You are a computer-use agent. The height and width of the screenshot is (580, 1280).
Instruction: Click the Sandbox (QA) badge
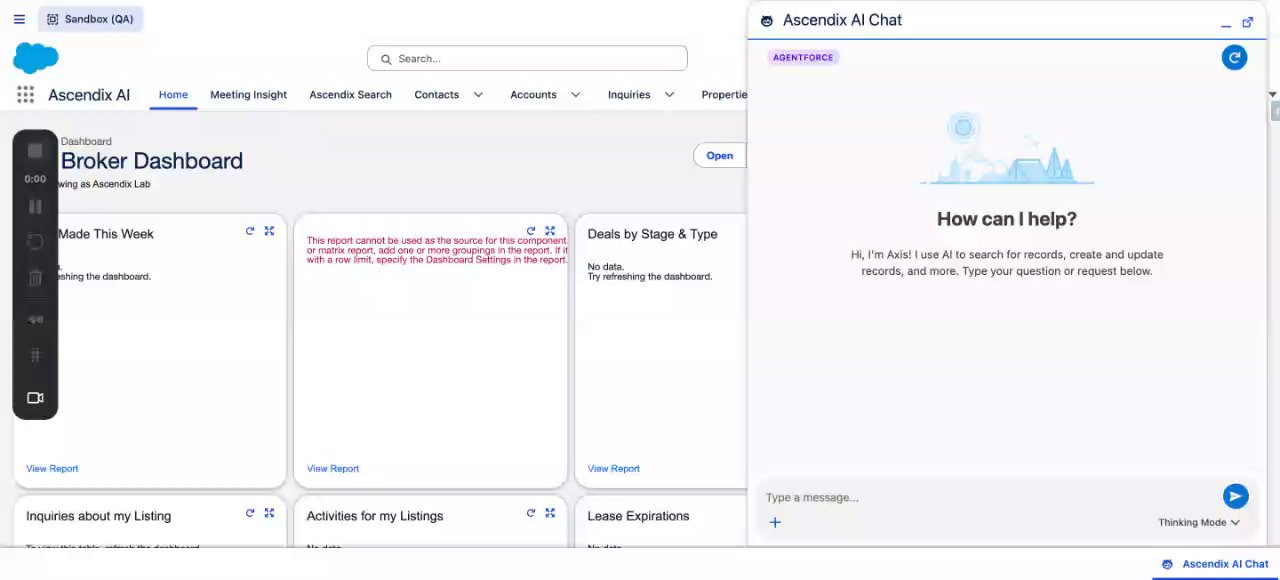point(90,19)
